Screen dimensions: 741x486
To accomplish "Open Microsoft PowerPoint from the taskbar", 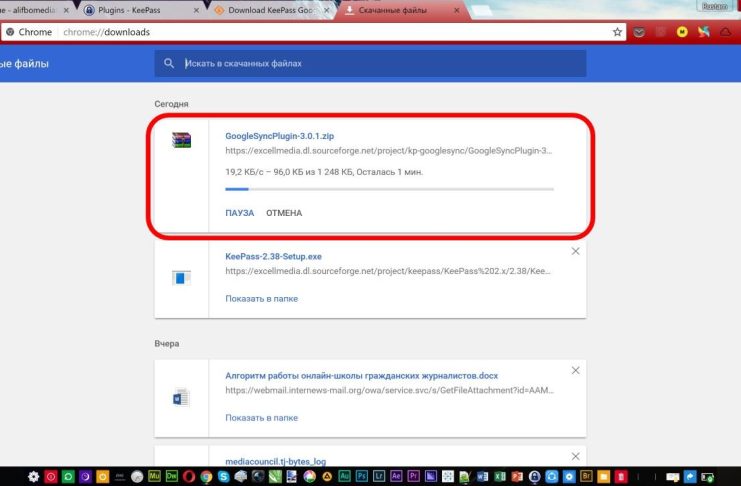I will pyautogui.click(x=517, y=477).
